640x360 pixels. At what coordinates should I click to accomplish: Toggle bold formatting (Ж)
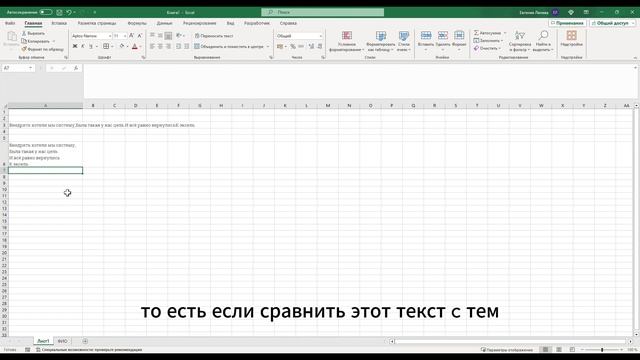point(75,47)
